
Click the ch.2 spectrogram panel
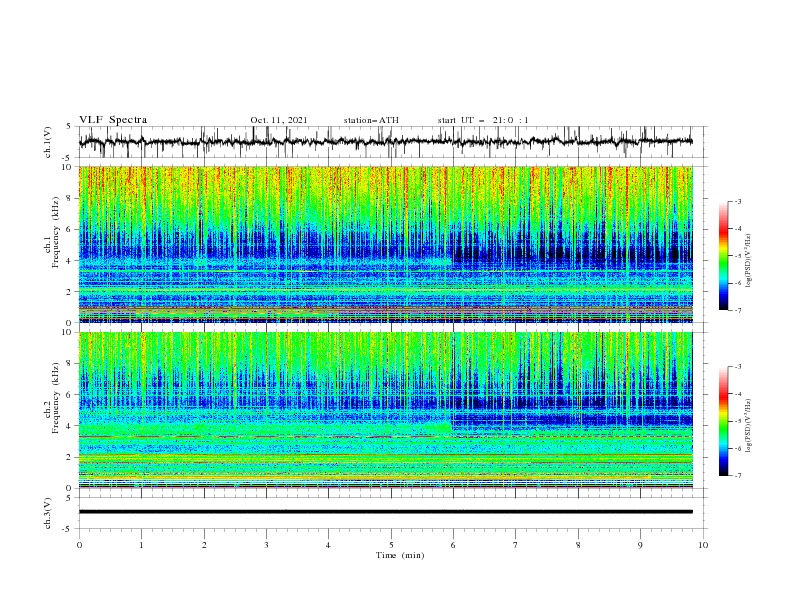[x=385, y=410]
